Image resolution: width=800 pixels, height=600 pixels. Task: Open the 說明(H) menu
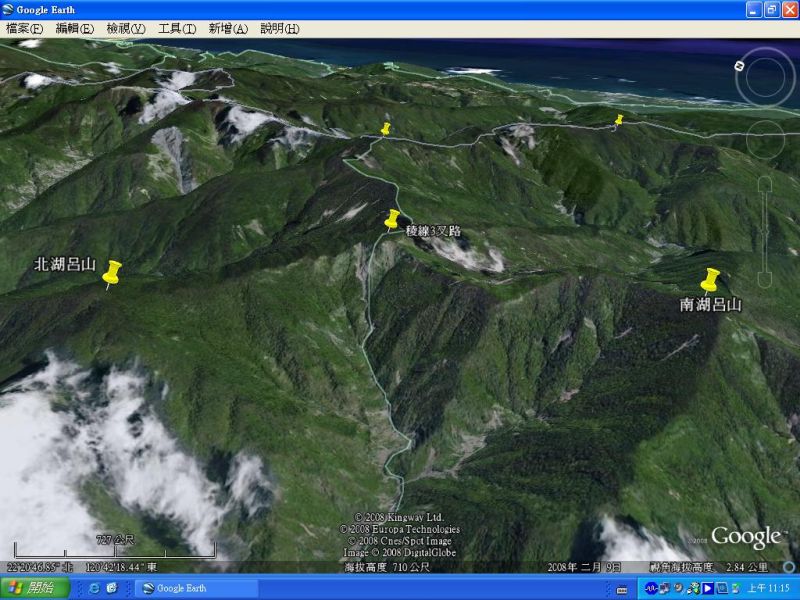click(280, 29)
